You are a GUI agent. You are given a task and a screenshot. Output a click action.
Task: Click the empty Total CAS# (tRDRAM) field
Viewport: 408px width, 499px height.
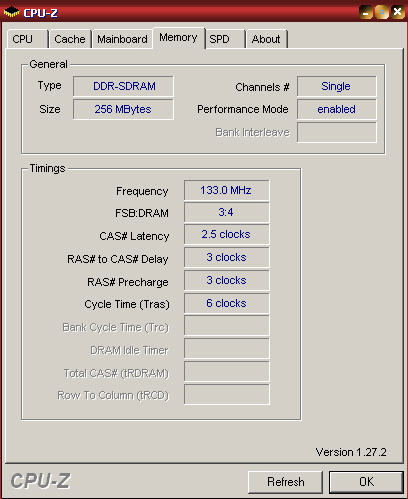point(227,372)
